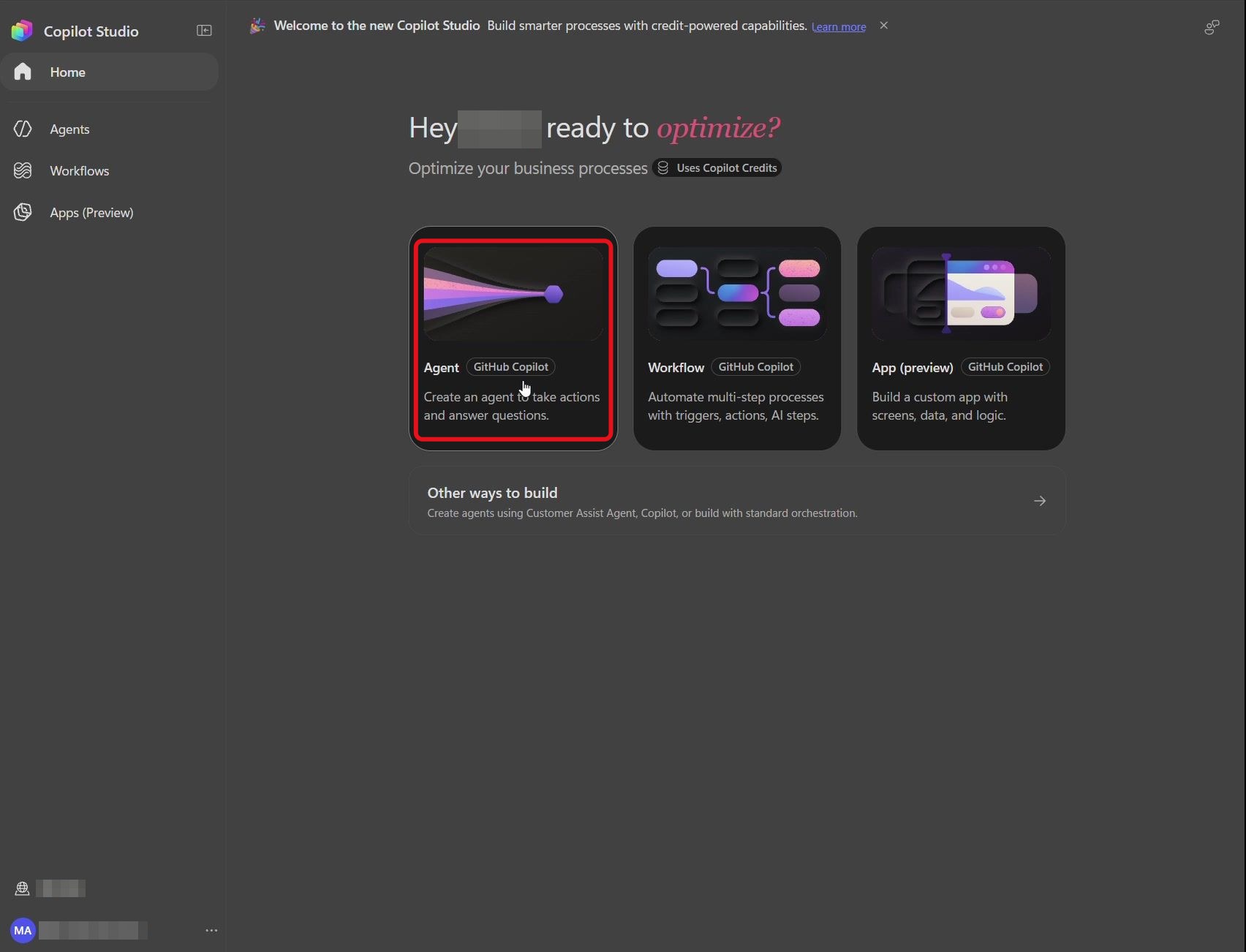Click the Copilot Studio logo icon
Image resolution: width=1246 pixels, height=952 pixels.
22,31
